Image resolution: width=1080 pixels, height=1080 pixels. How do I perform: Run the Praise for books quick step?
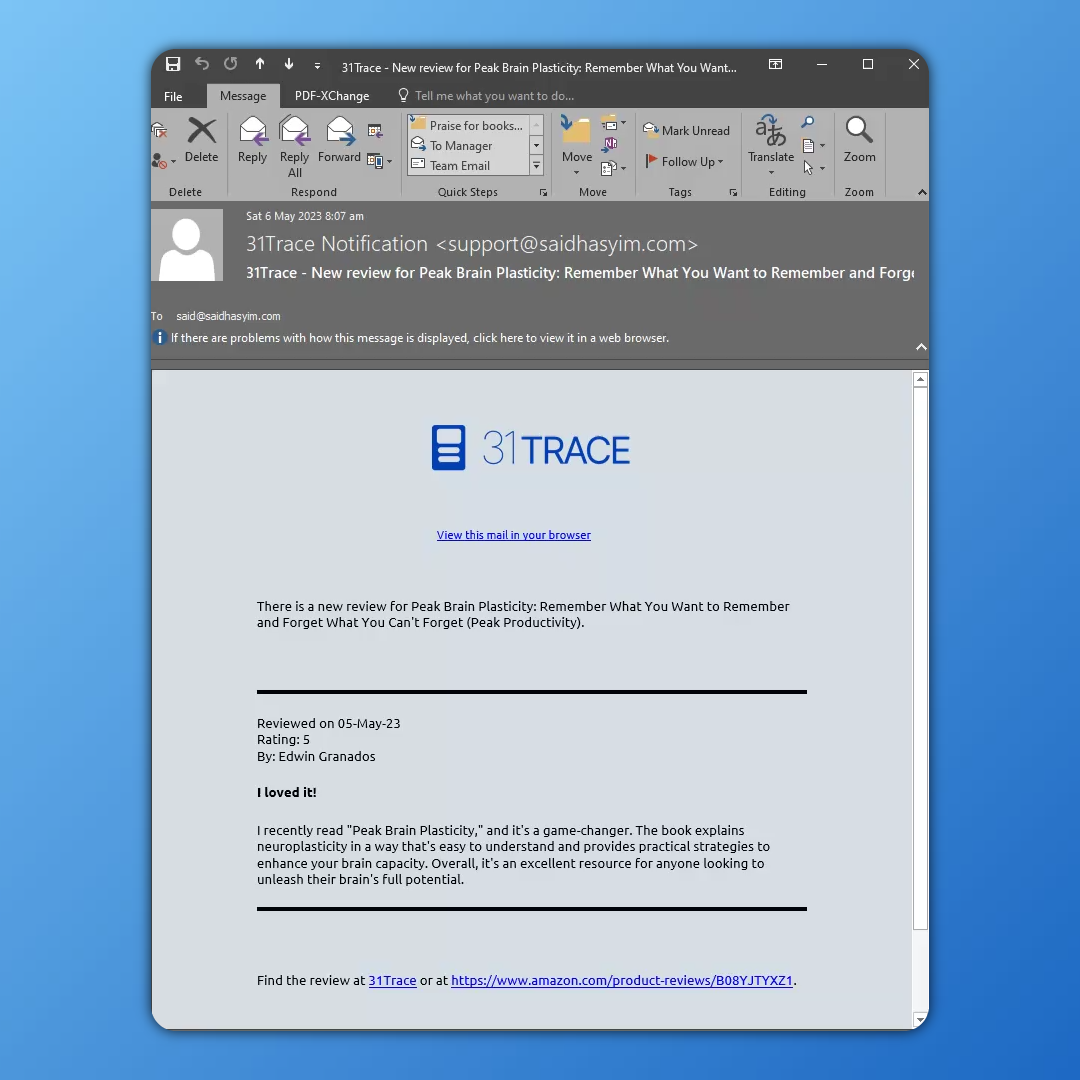(x=468, y=125)
